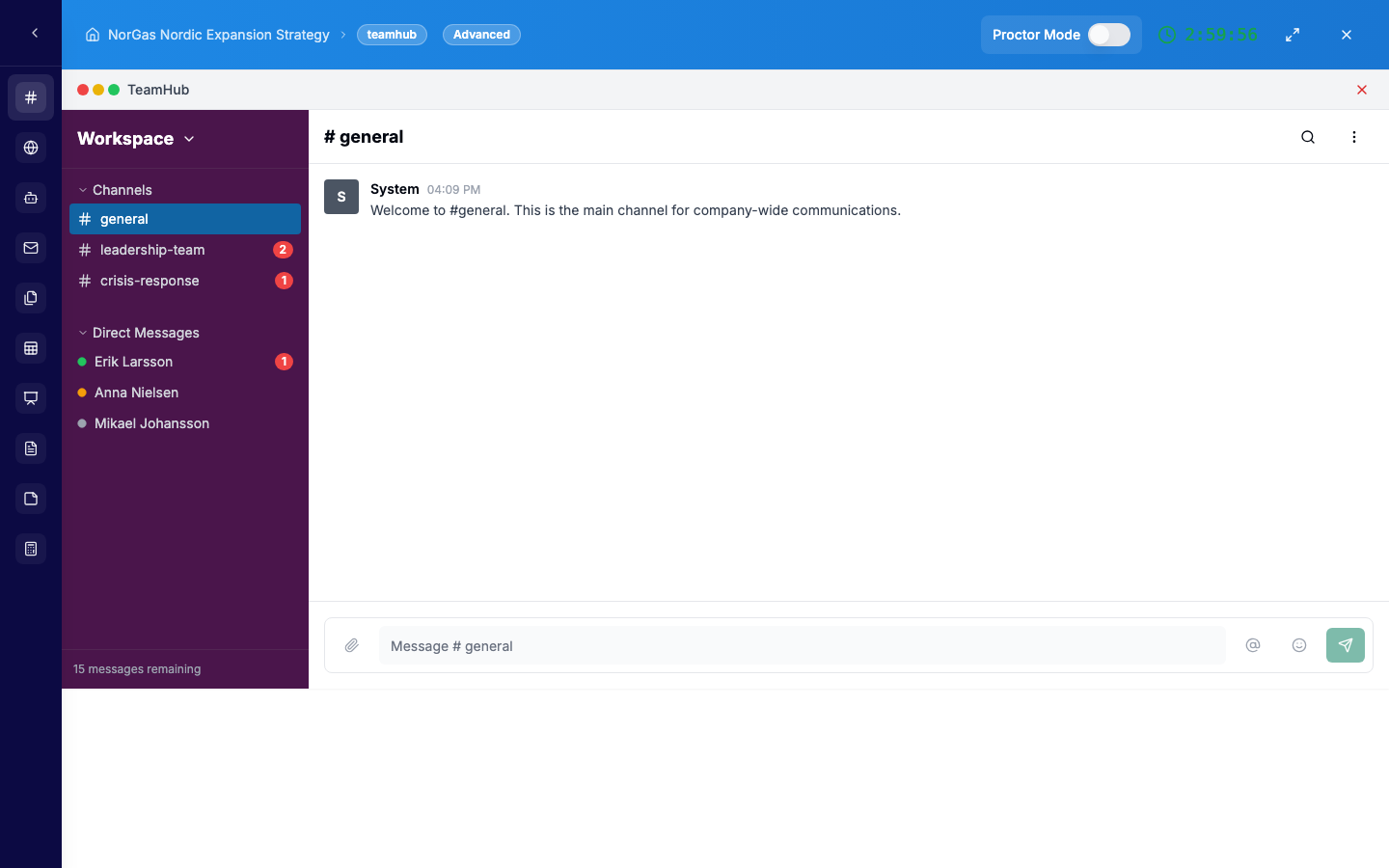Viewport: 1389px width, 868px height.
Task: Toggle Proctor Mode switch
Action: point(1109,35)
